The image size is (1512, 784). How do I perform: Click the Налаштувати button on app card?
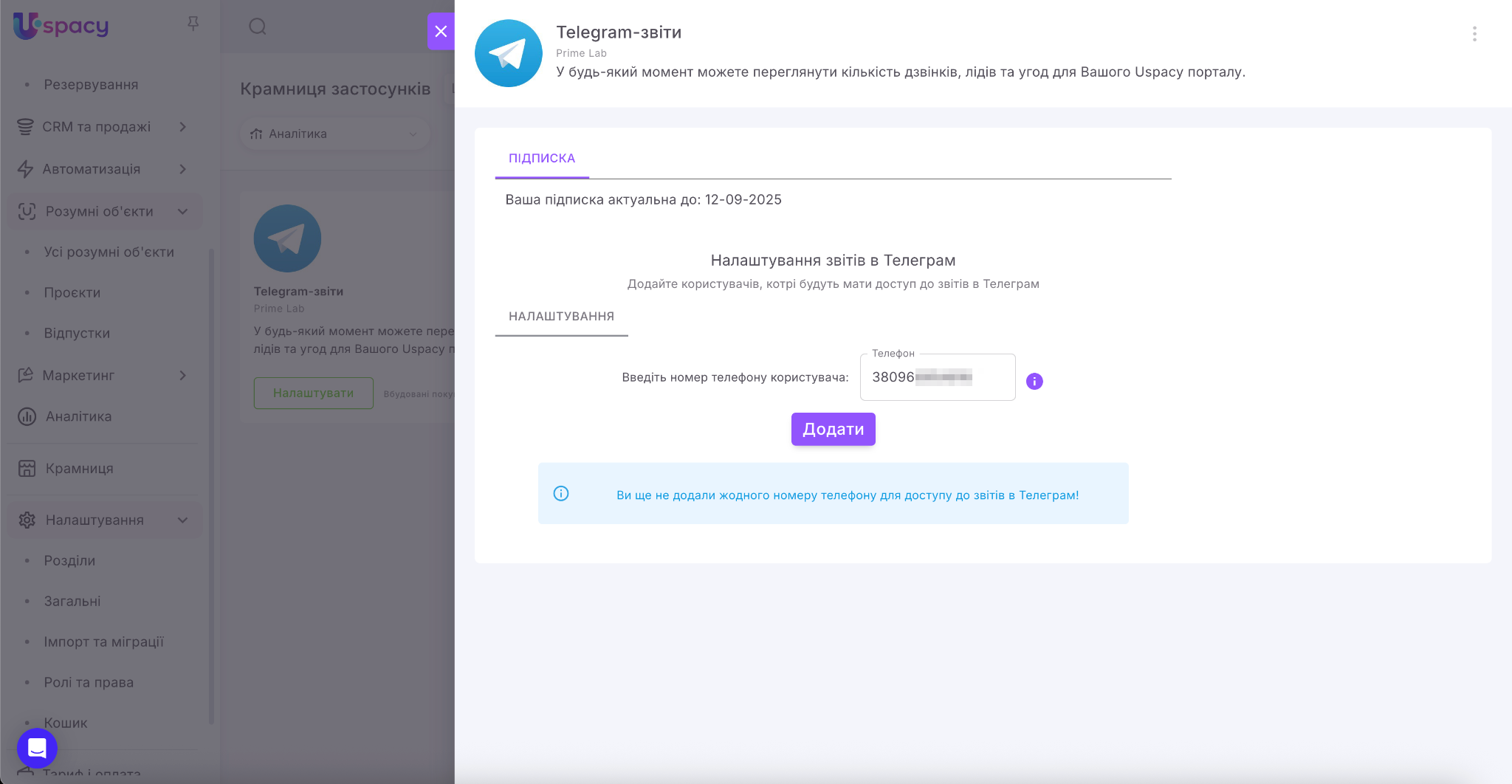[x=313, y=393]
